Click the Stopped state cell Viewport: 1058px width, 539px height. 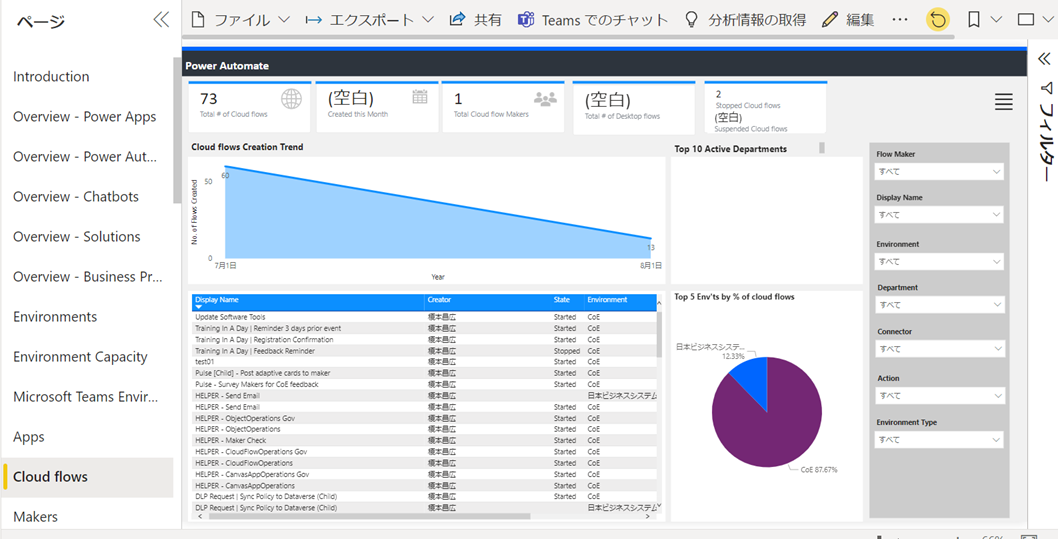point(566,351)
